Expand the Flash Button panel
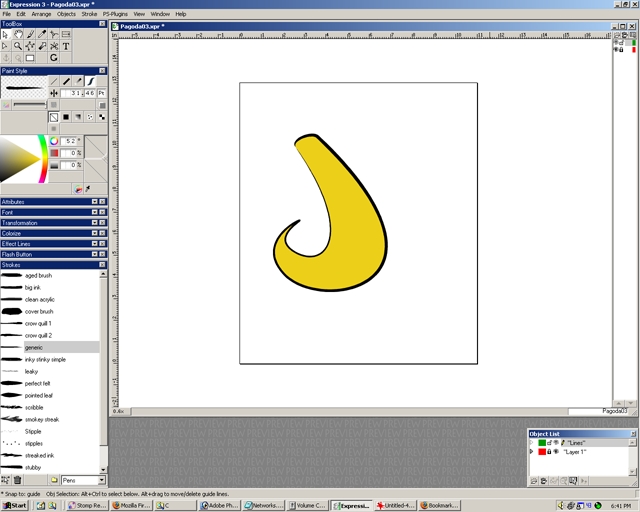Screen dimensions: 640x512 (x=94, y=254)
